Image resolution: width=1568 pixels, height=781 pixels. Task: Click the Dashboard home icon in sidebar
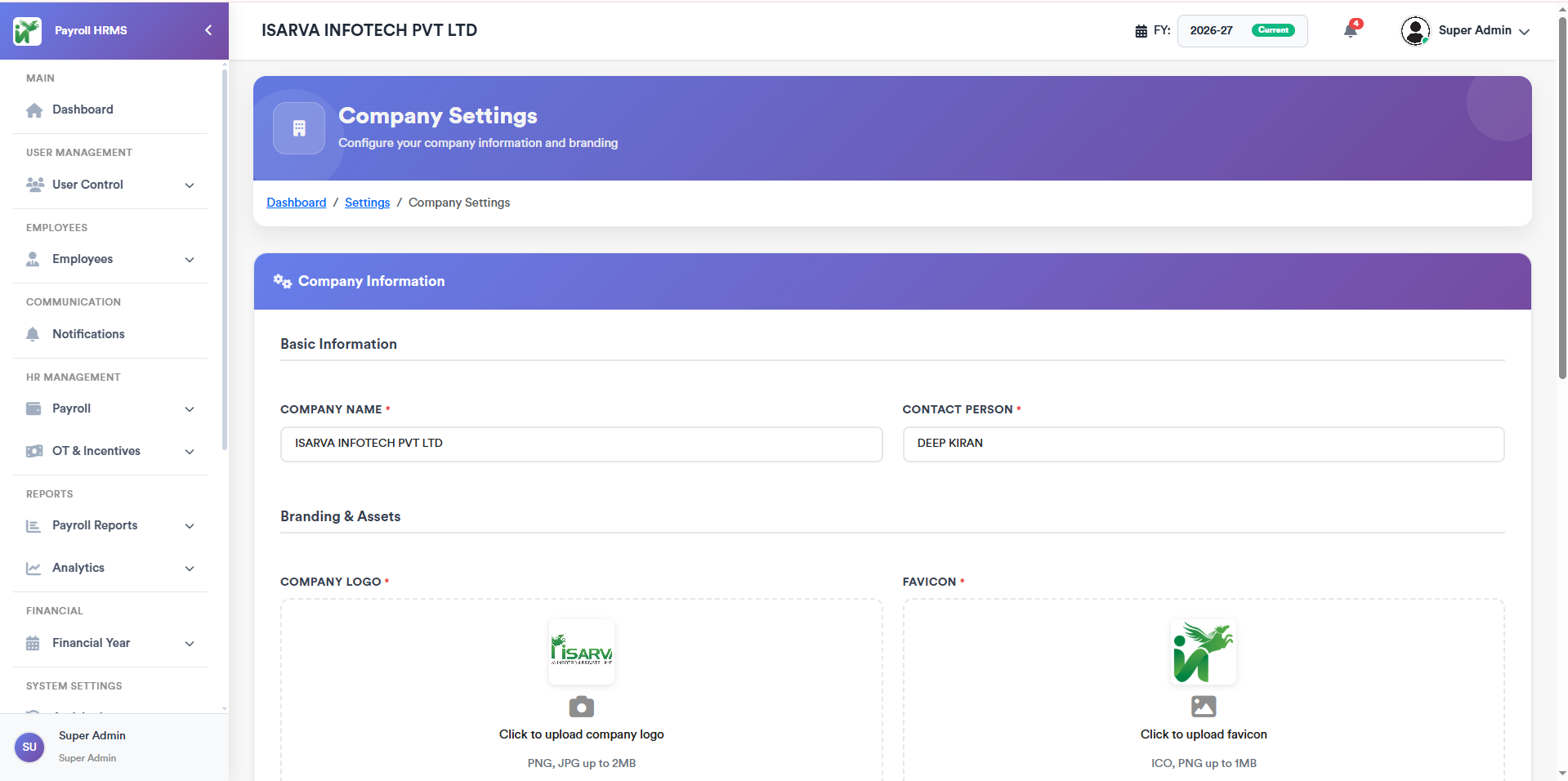pos(34,110)
